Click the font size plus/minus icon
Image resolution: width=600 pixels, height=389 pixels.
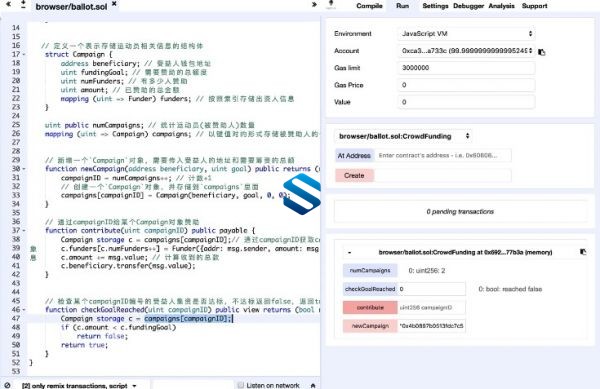[23, 5]
